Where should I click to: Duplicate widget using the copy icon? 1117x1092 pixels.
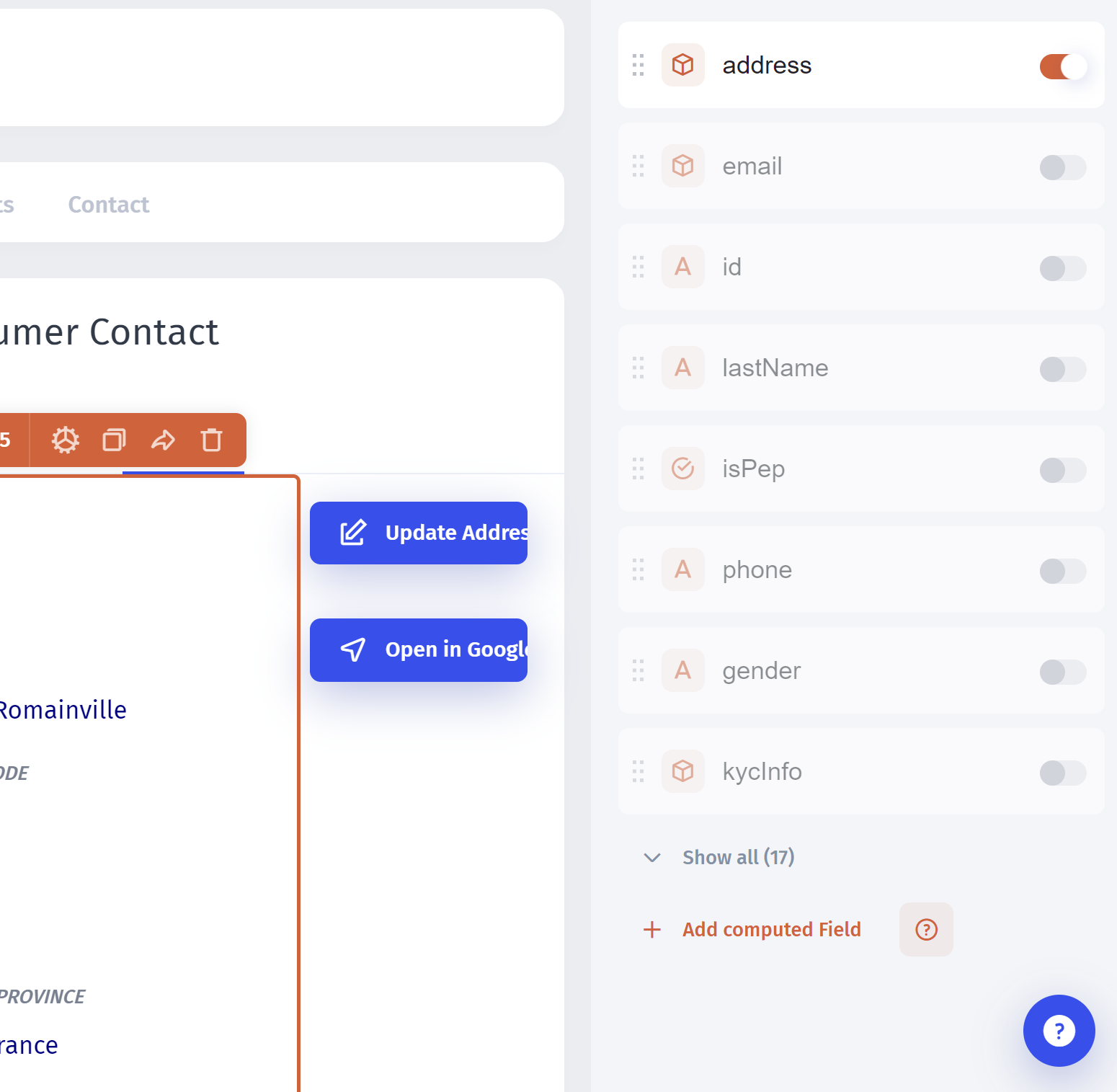[x=114, y=440]
